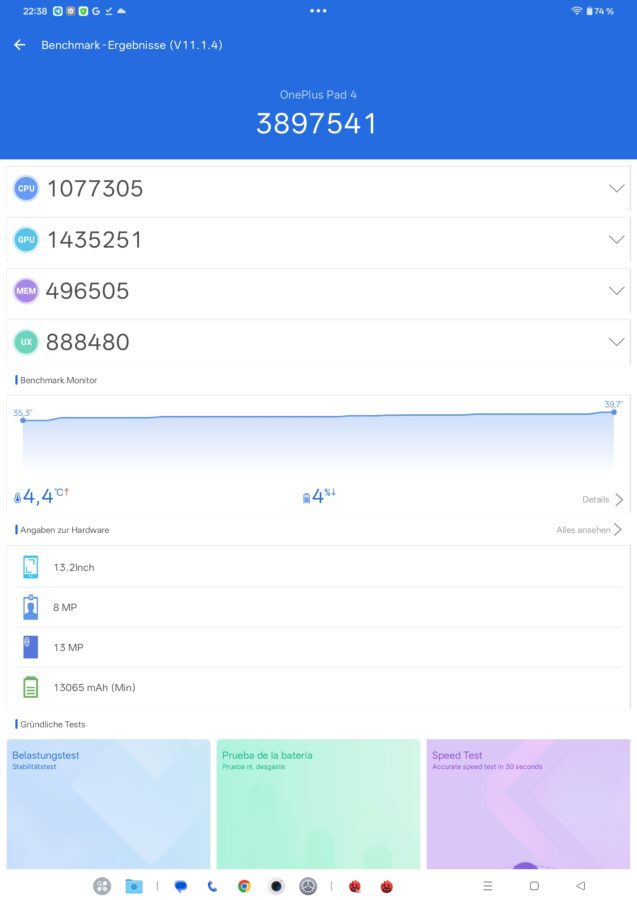Launch Chrome from the taskbar
This screenshot has width=637, height=900.
pyautogui.click(x=244, y=886)
